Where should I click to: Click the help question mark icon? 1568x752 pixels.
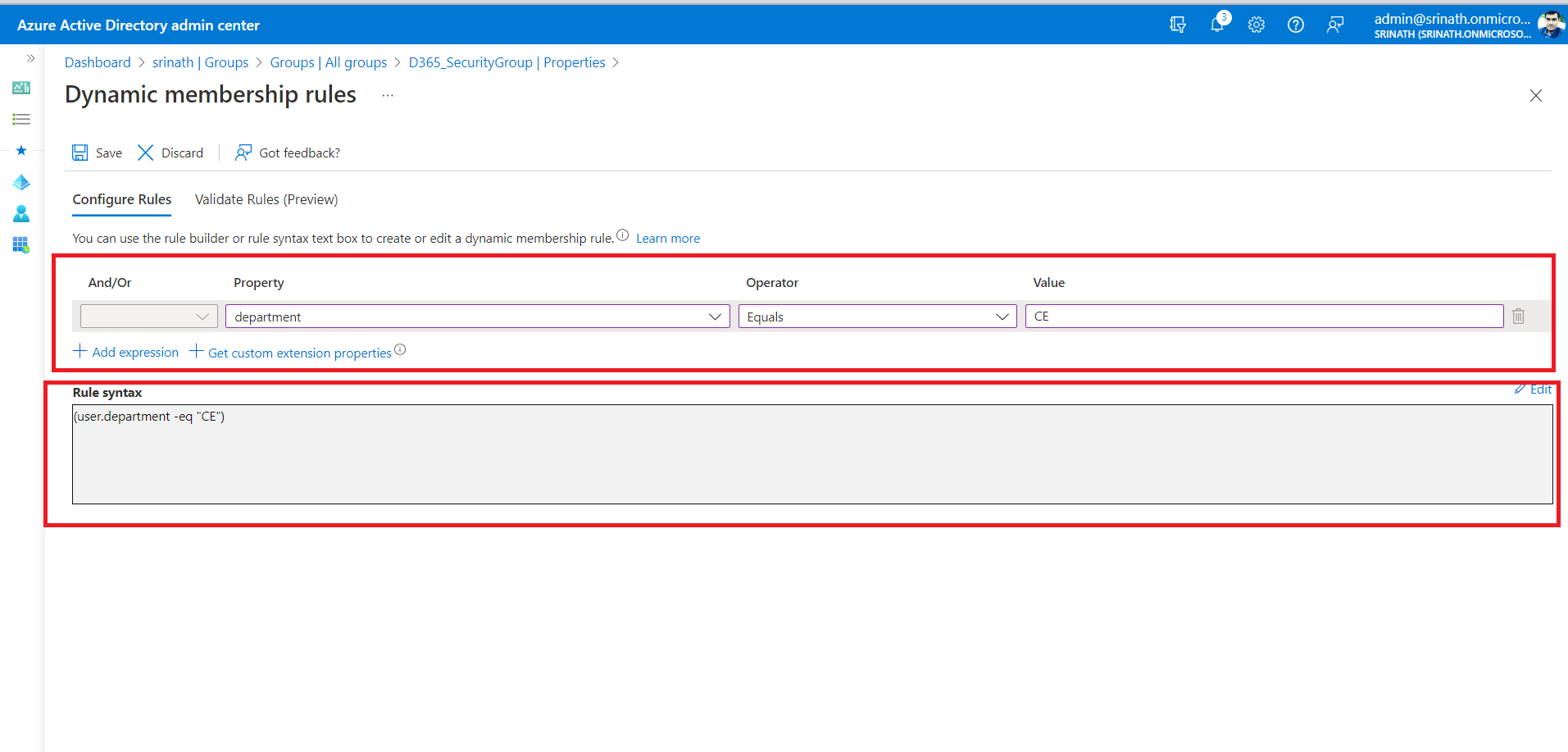click(x=1295, y=25)
